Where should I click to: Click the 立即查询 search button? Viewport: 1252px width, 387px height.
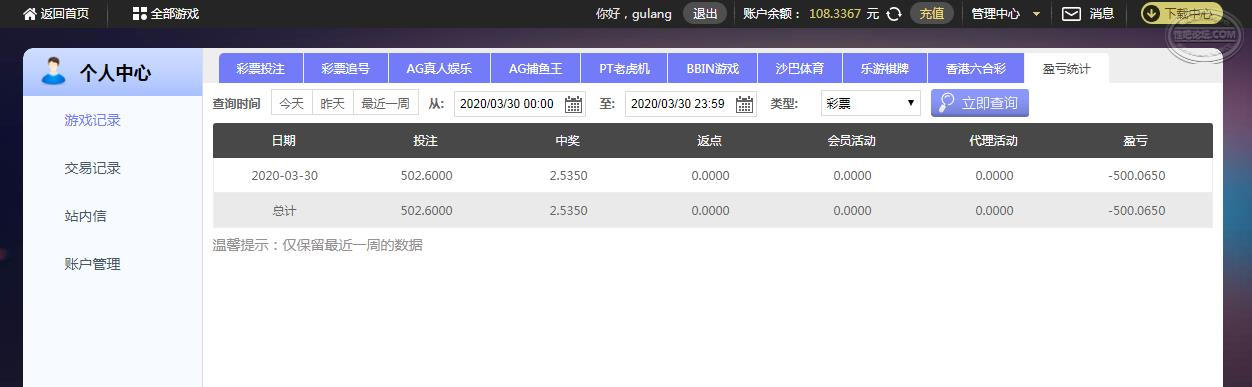pyautogui.click(x=979, y=103)
